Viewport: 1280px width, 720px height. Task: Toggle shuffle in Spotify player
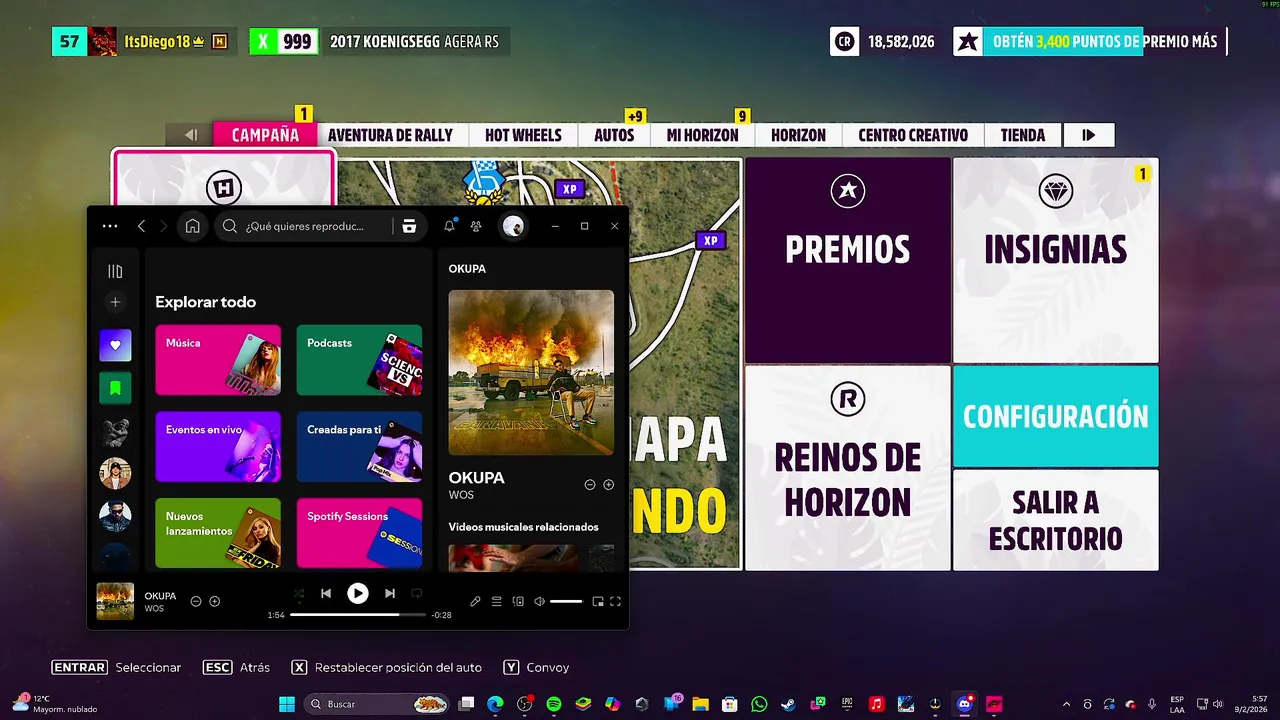[298, 593]
